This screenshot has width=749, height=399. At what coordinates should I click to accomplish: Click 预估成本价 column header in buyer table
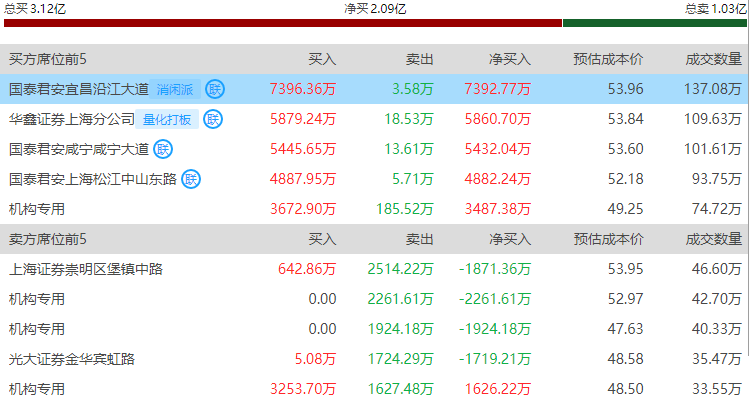pos(608,59)
